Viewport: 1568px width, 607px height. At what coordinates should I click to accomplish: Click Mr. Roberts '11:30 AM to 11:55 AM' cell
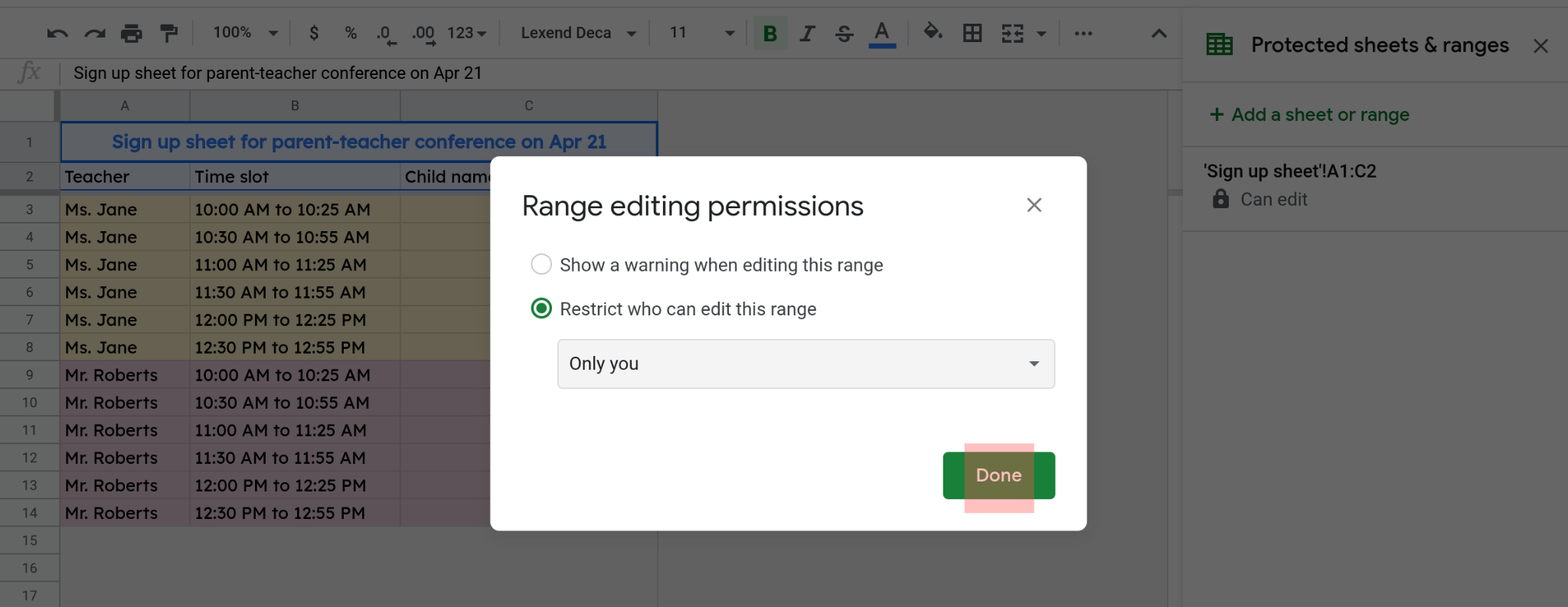295,458
